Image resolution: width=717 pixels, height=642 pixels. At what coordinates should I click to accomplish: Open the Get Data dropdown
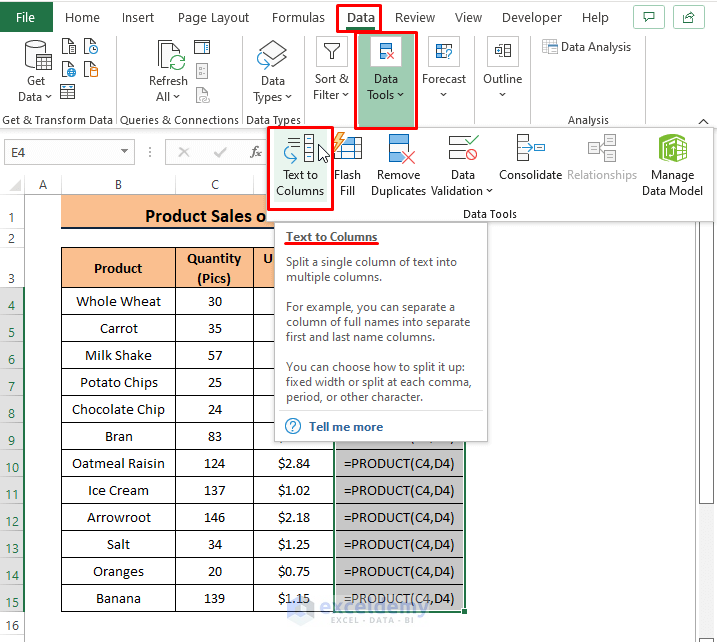click(36, 97)
